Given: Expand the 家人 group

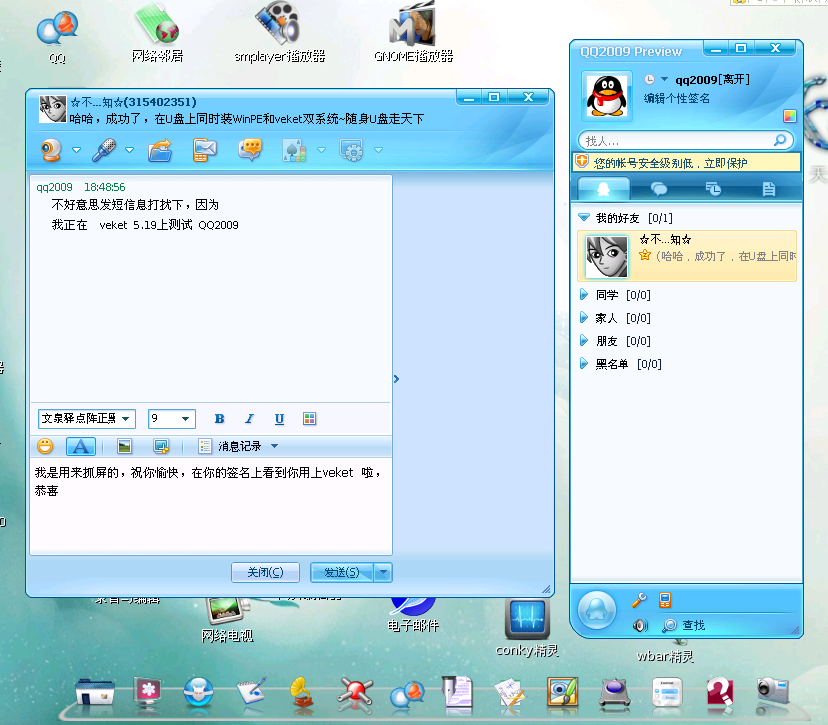Looking at the screenshot, I should tap(584, 318).
